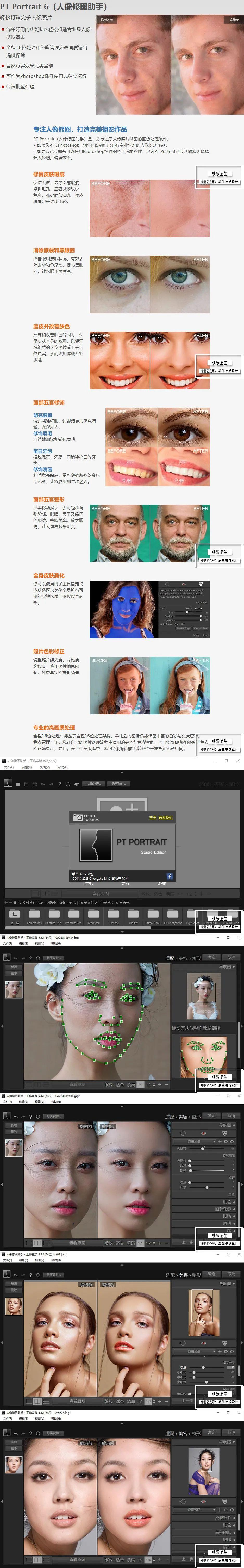244x1568 pixels.
Task: Switch to 美容 step in the face-landmark window
Action: click(183, 958)
